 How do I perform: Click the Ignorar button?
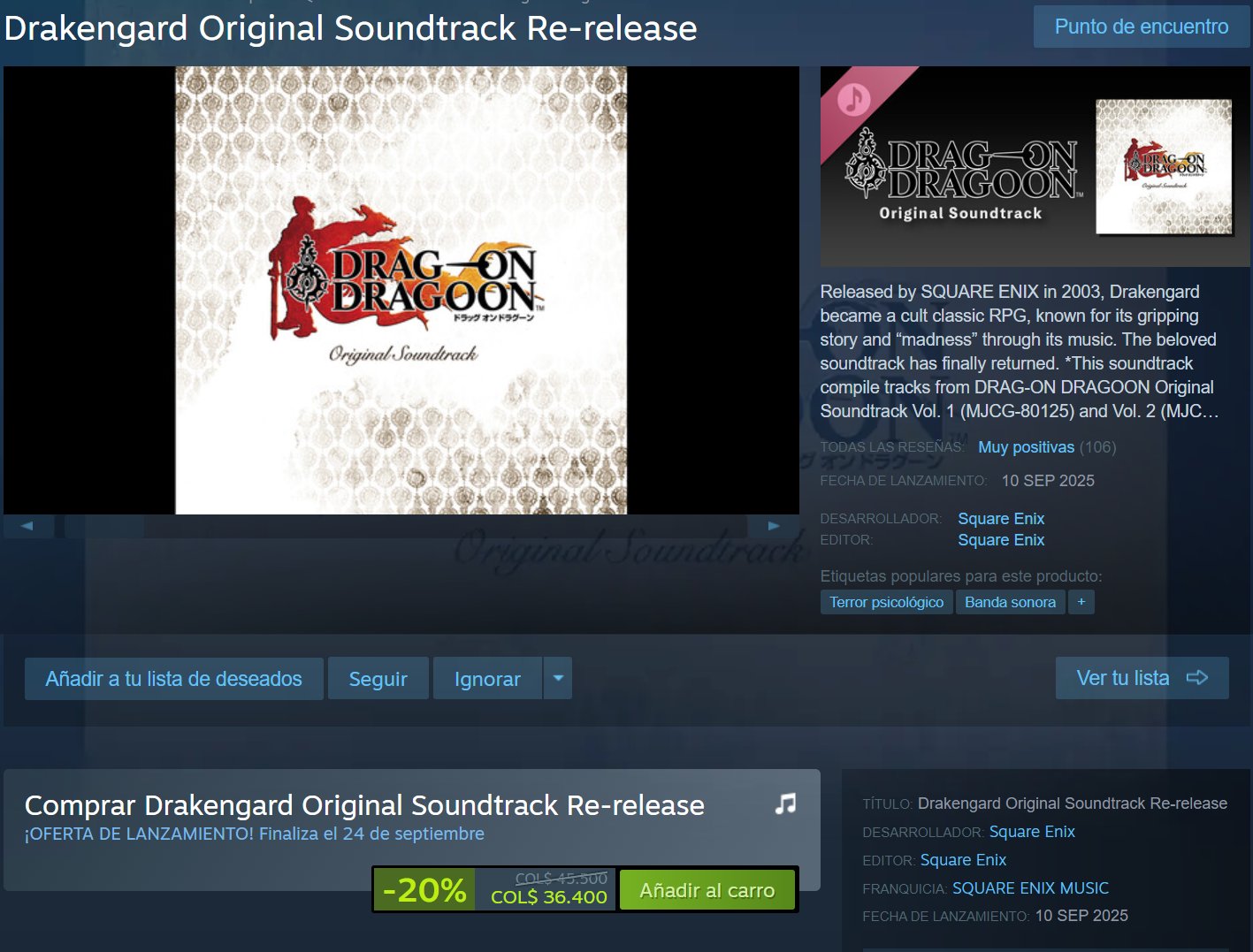tap(487, 678)
